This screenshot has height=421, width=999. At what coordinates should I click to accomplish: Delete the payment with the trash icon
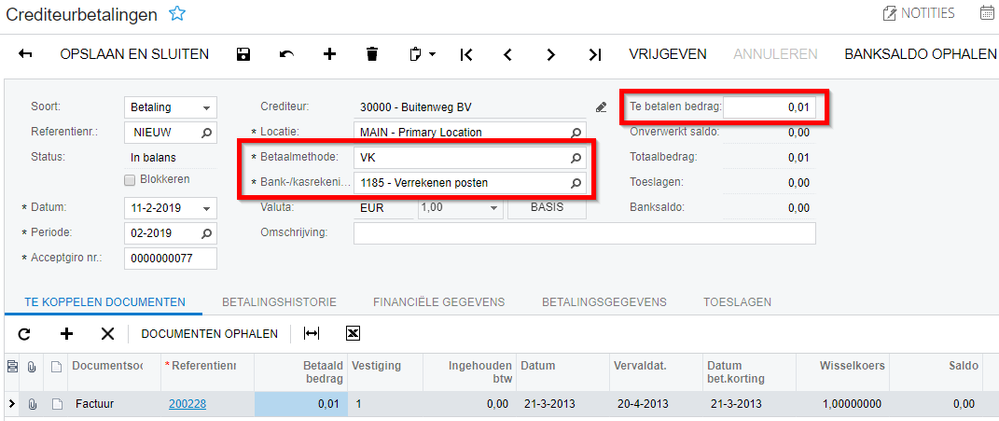point(372,55)
